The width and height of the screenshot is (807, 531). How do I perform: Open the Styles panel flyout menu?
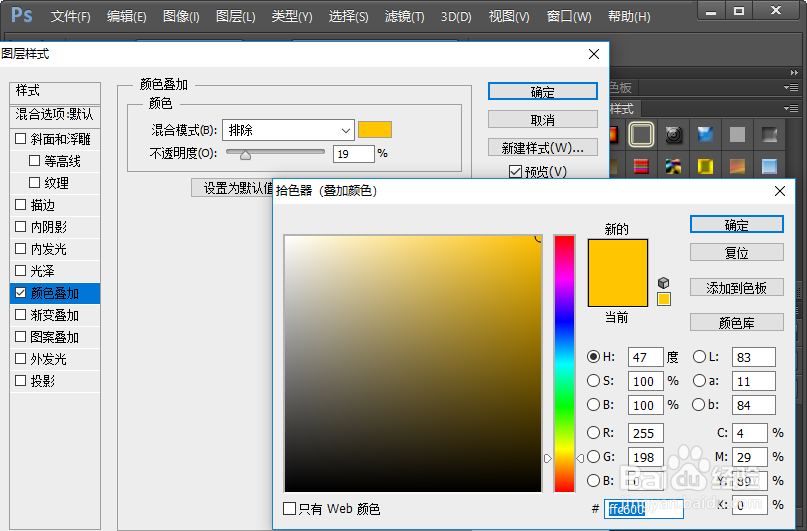point(791,108)
